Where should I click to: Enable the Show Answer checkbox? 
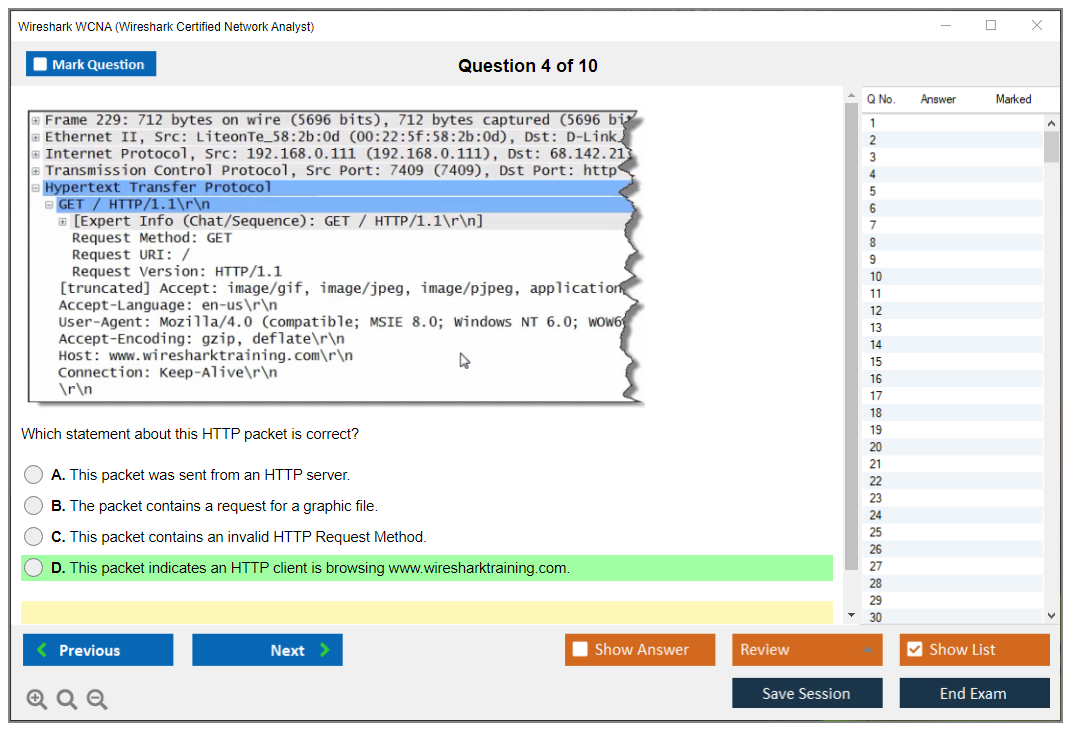point(580,650)
